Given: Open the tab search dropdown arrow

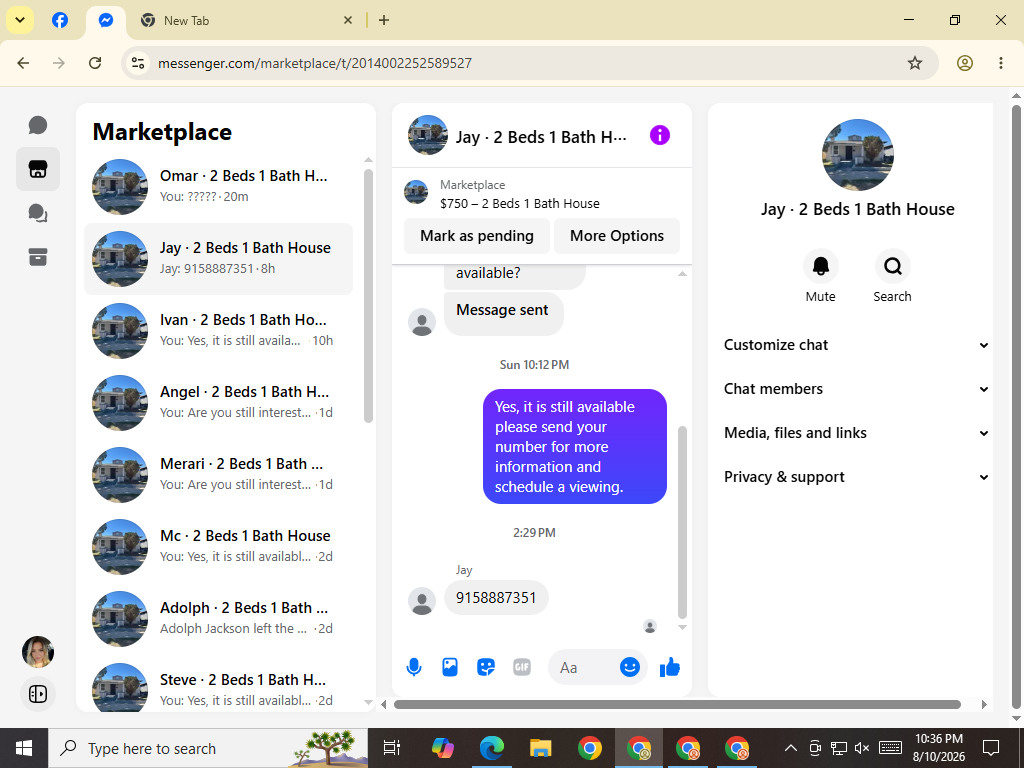Looking at the screenshot, I should (20, 20).
